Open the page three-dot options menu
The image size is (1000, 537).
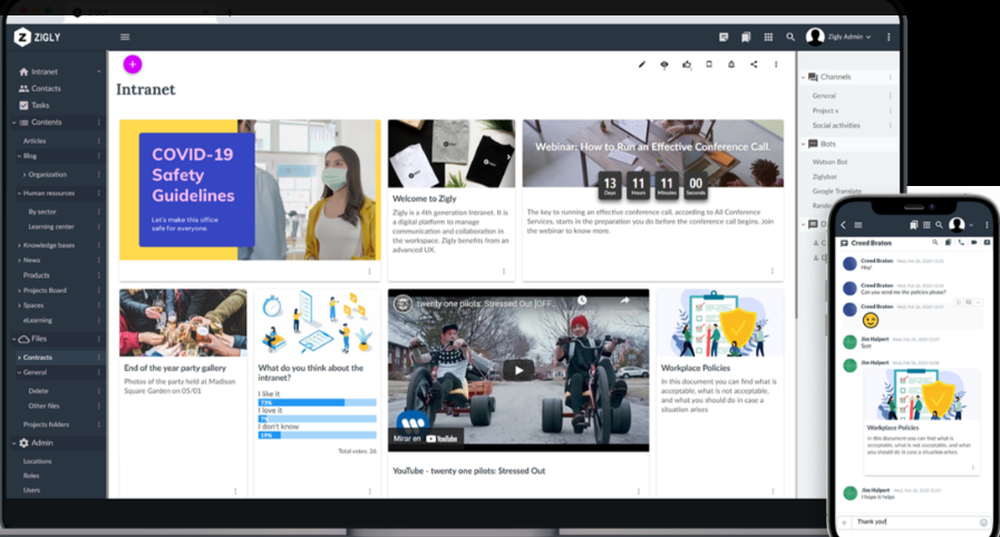tap(776, 64)
